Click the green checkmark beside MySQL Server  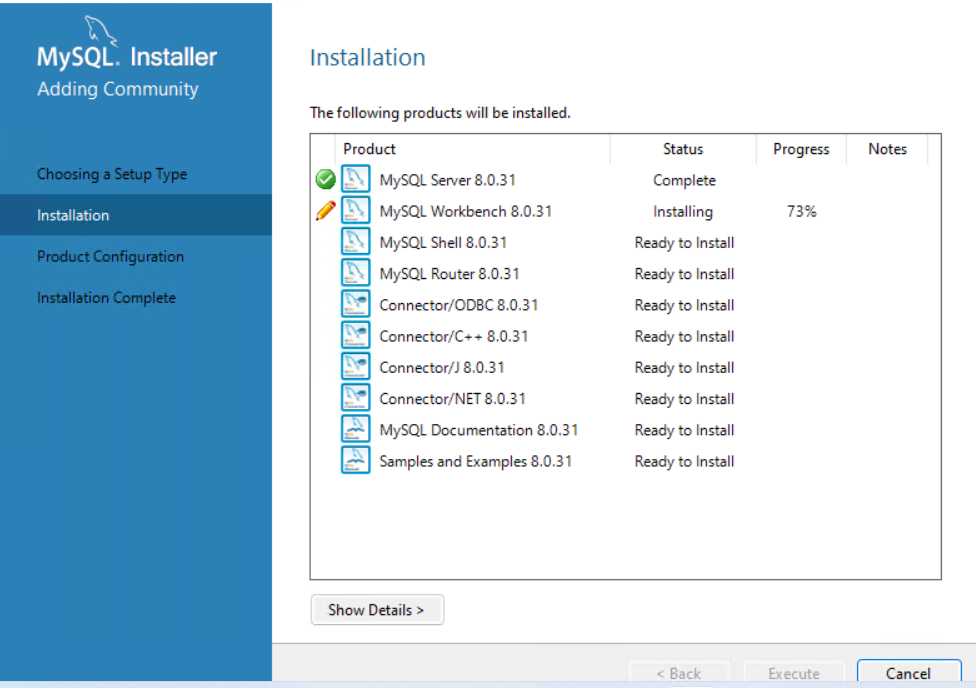tap(325, 181)
